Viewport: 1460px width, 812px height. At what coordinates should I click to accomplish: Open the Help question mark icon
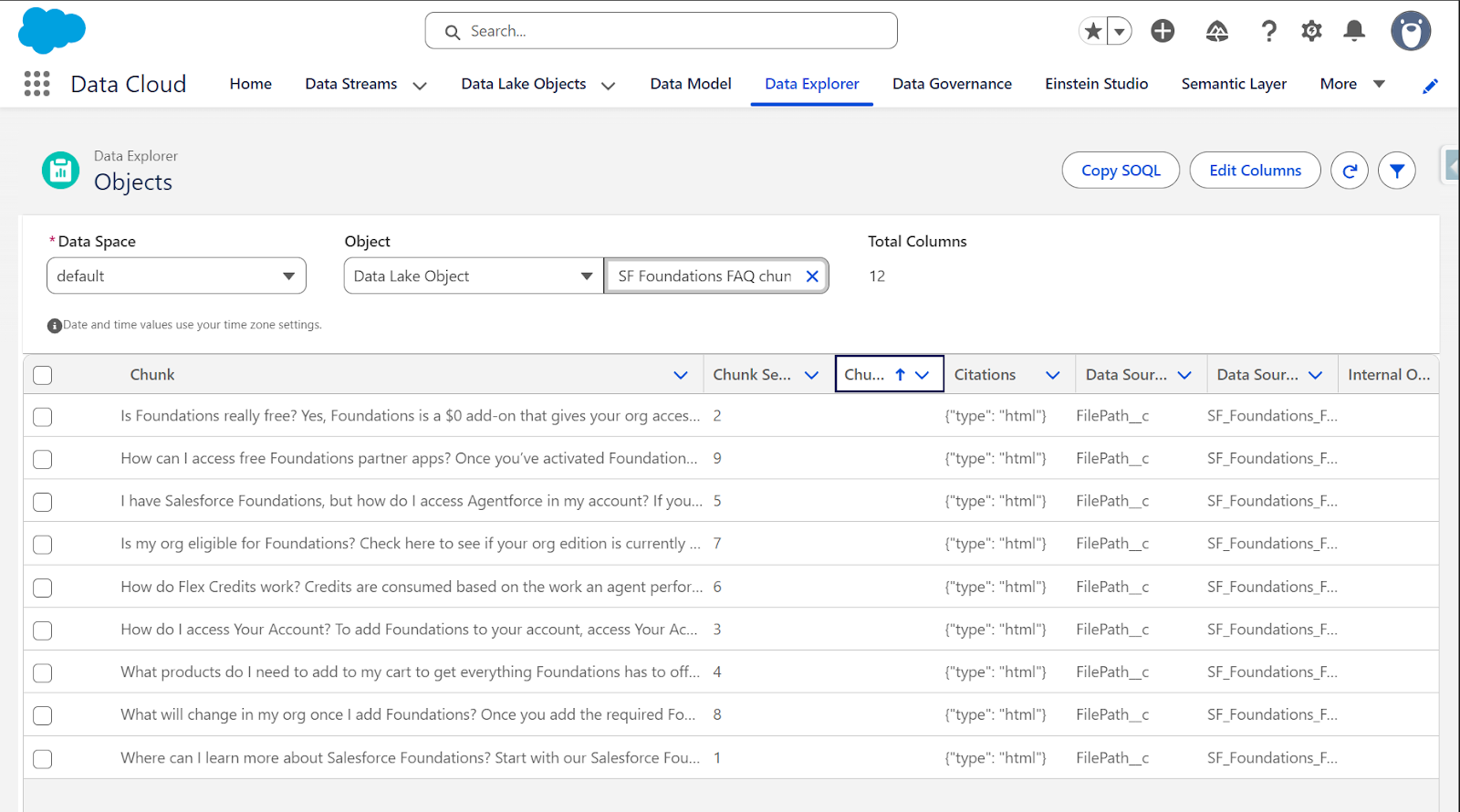(x=1268, y=31)
